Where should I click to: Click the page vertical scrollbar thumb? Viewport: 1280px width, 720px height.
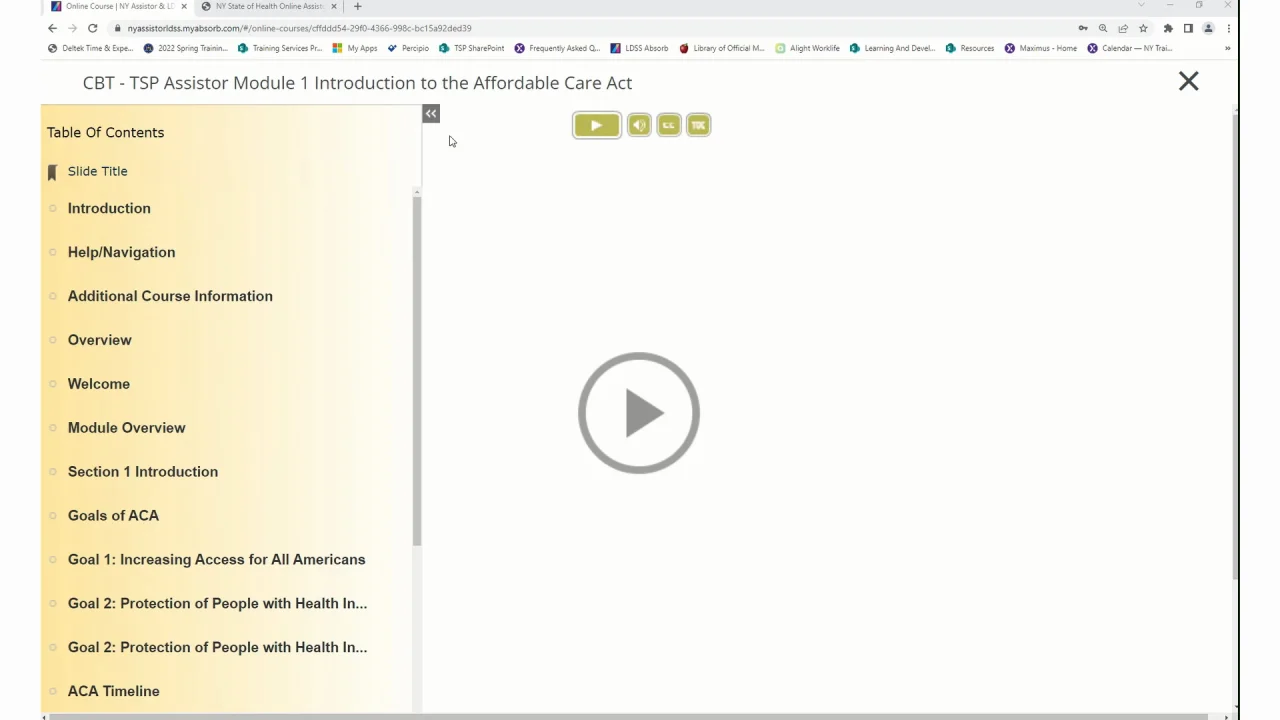click(1235, 345)
